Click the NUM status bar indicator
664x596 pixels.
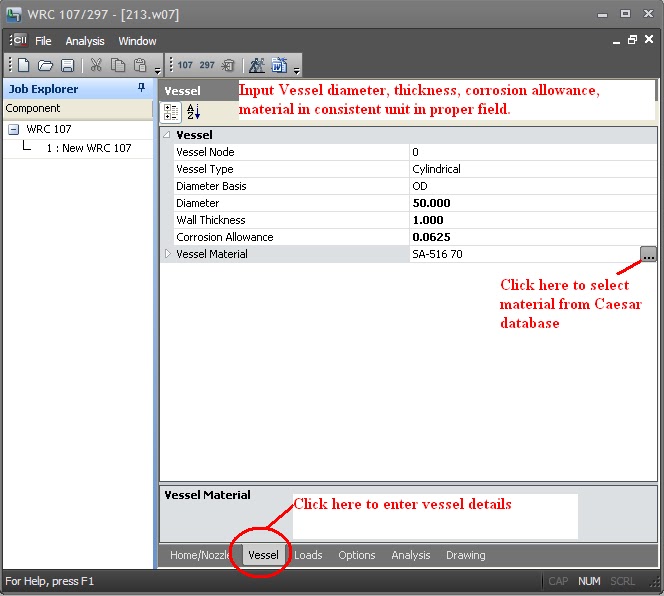[x=589, y=581]
